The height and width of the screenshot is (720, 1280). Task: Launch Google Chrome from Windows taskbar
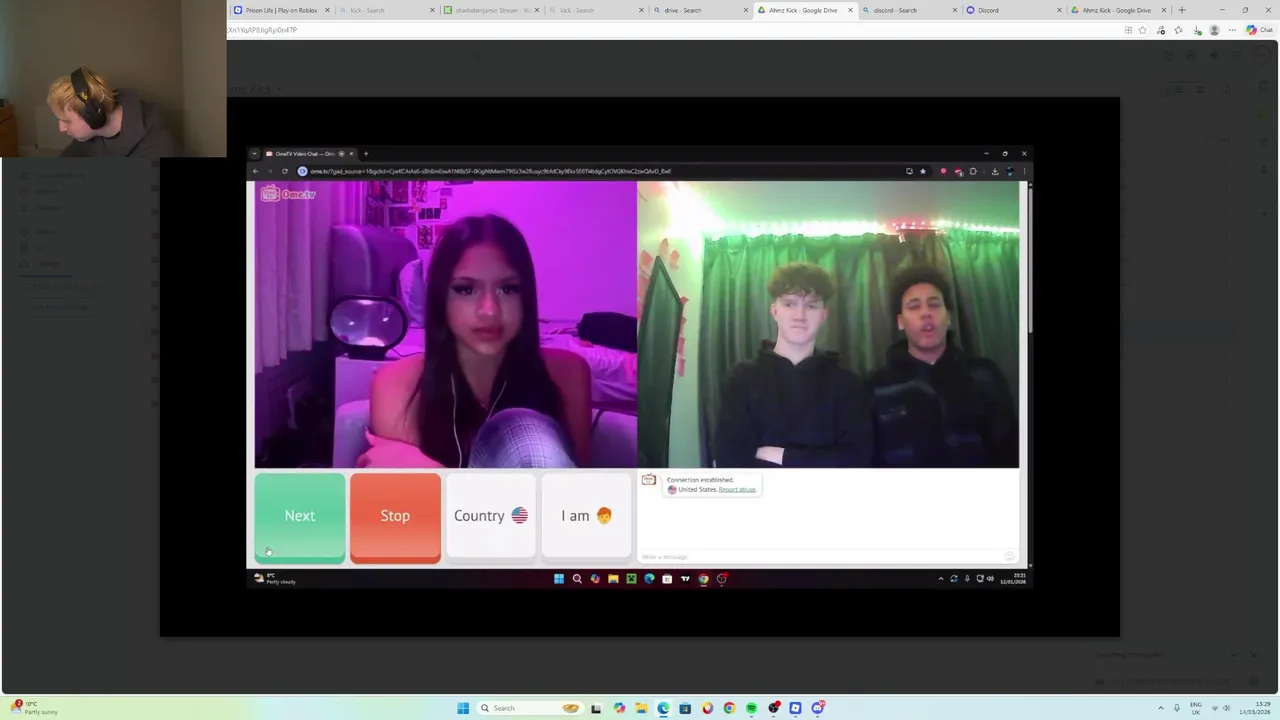(729, 708)
